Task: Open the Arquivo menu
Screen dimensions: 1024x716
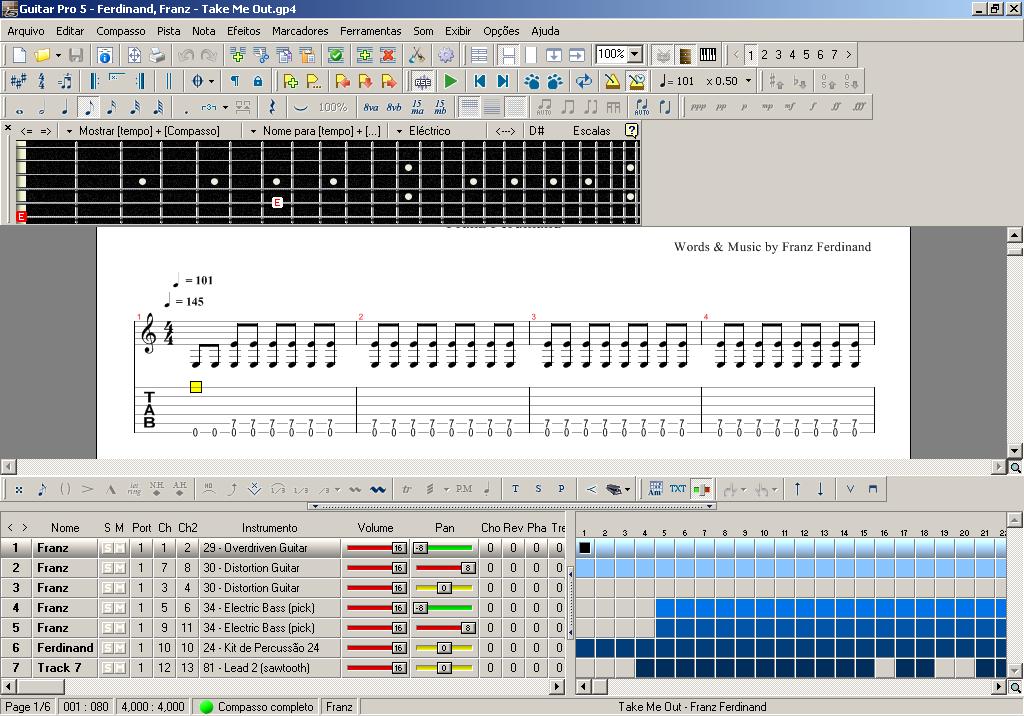Action: pyautogui.click(x=26, y=31)
